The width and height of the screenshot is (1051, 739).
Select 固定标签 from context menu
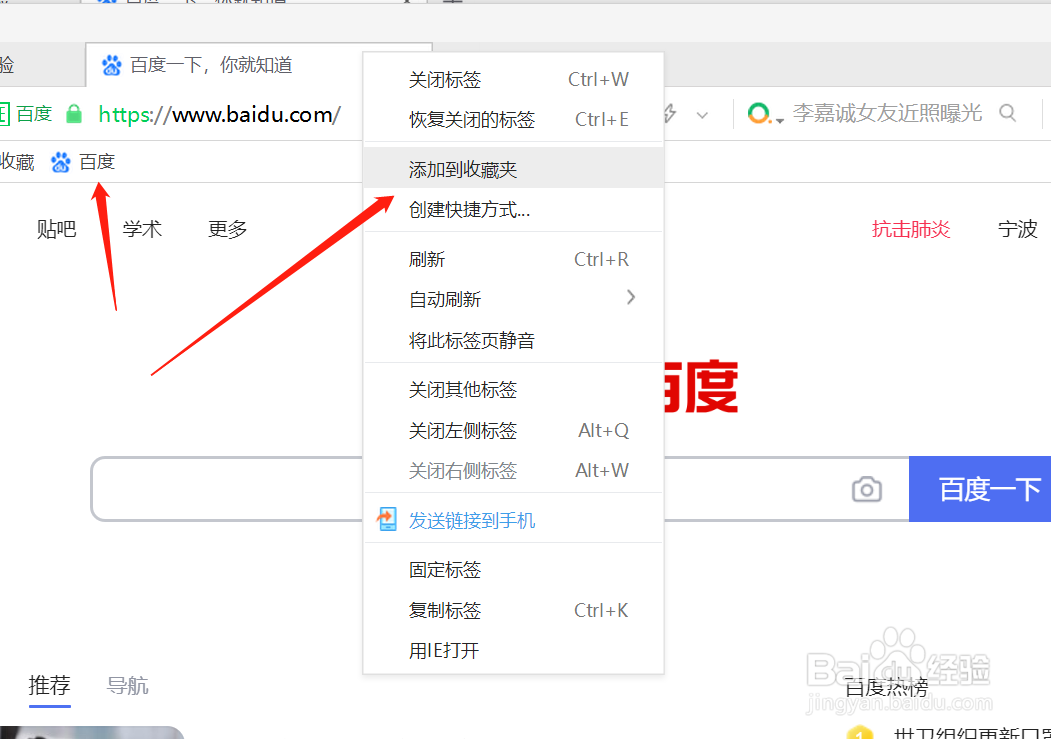[x=513, y=570]
